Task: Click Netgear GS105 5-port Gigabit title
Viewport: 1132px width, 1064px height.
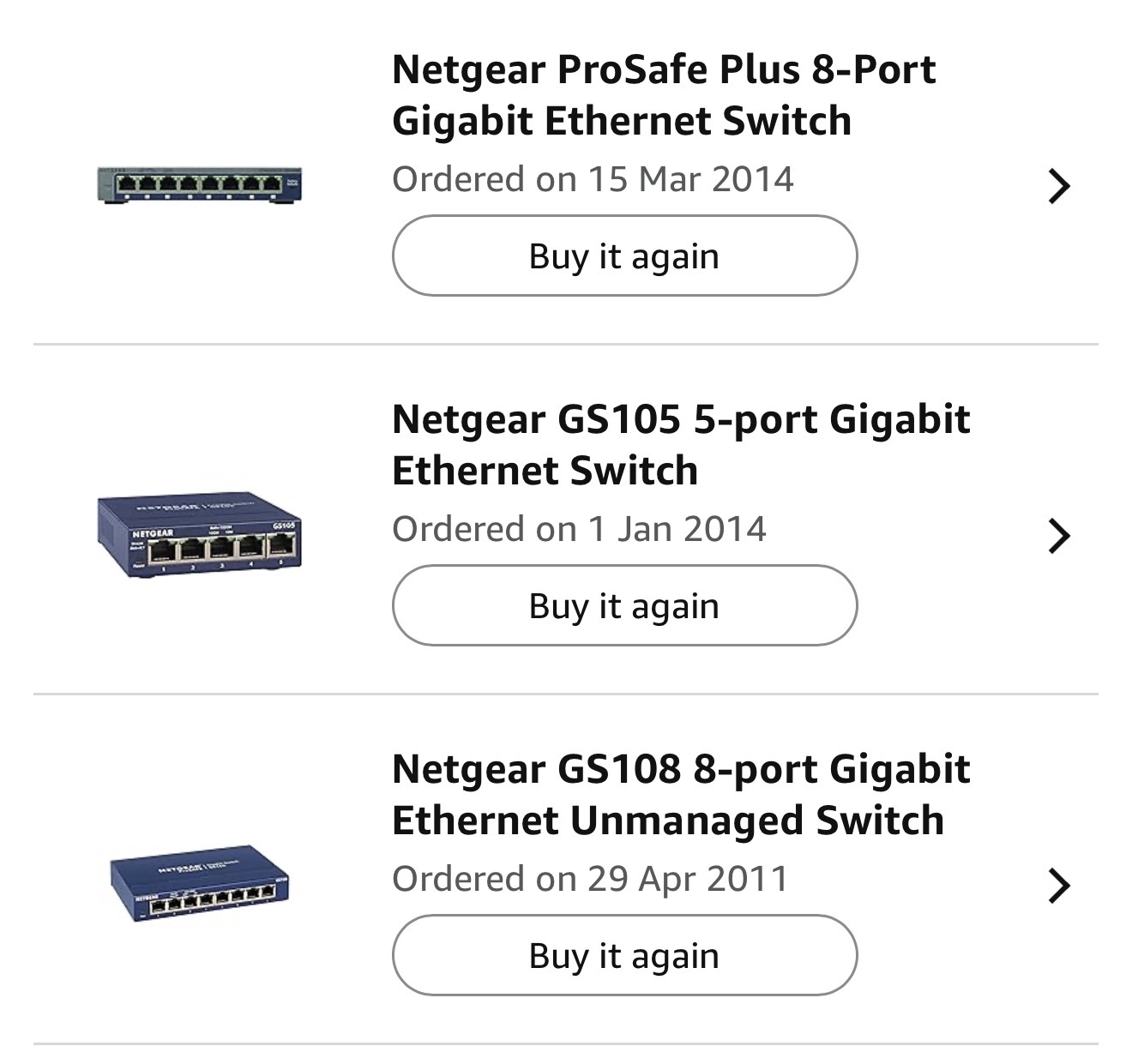Action: point(680,444)
